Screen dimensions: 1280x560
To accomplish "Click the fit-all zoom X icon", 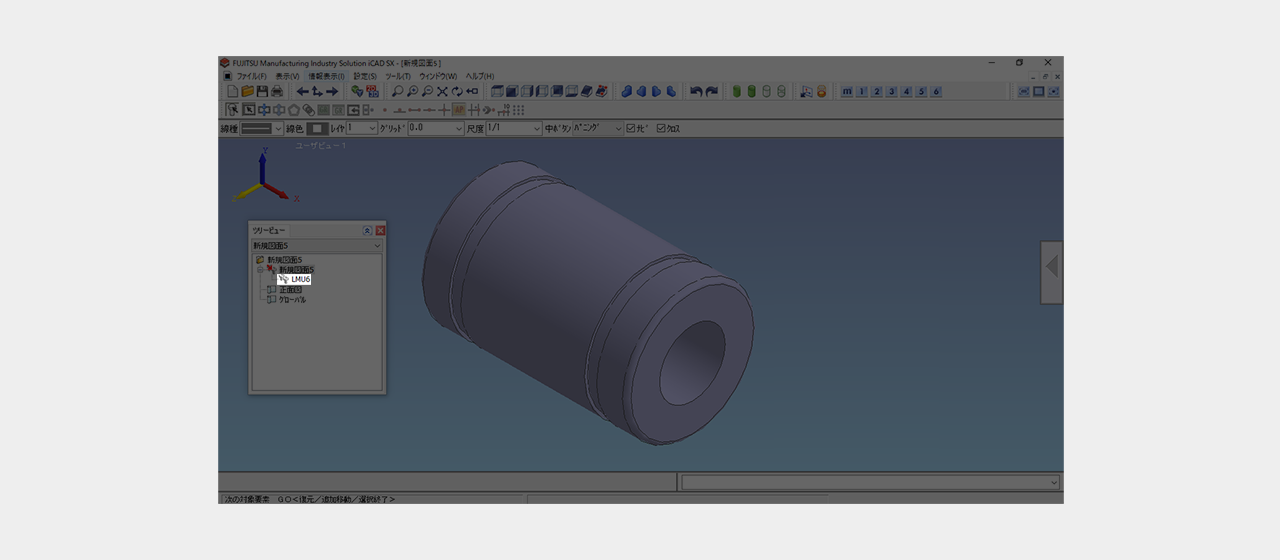I will click(x=442, y=92).
